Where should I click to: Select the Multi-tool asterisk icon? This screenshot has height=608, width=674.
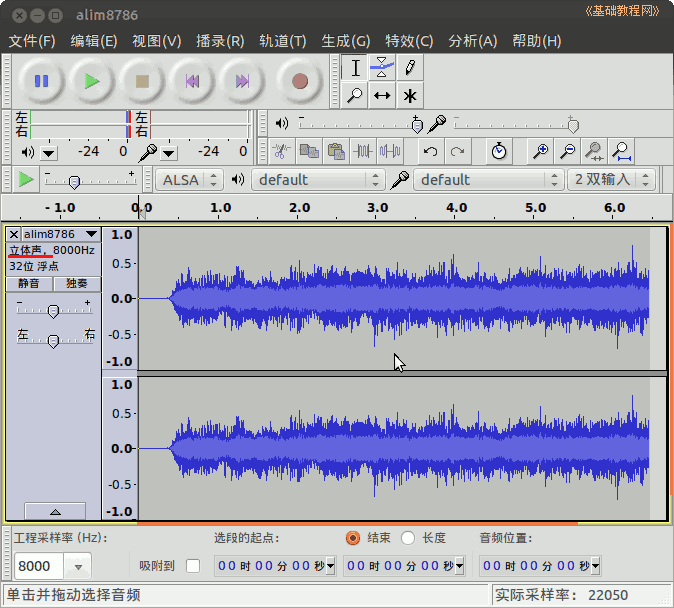click(x=409, y=95)
